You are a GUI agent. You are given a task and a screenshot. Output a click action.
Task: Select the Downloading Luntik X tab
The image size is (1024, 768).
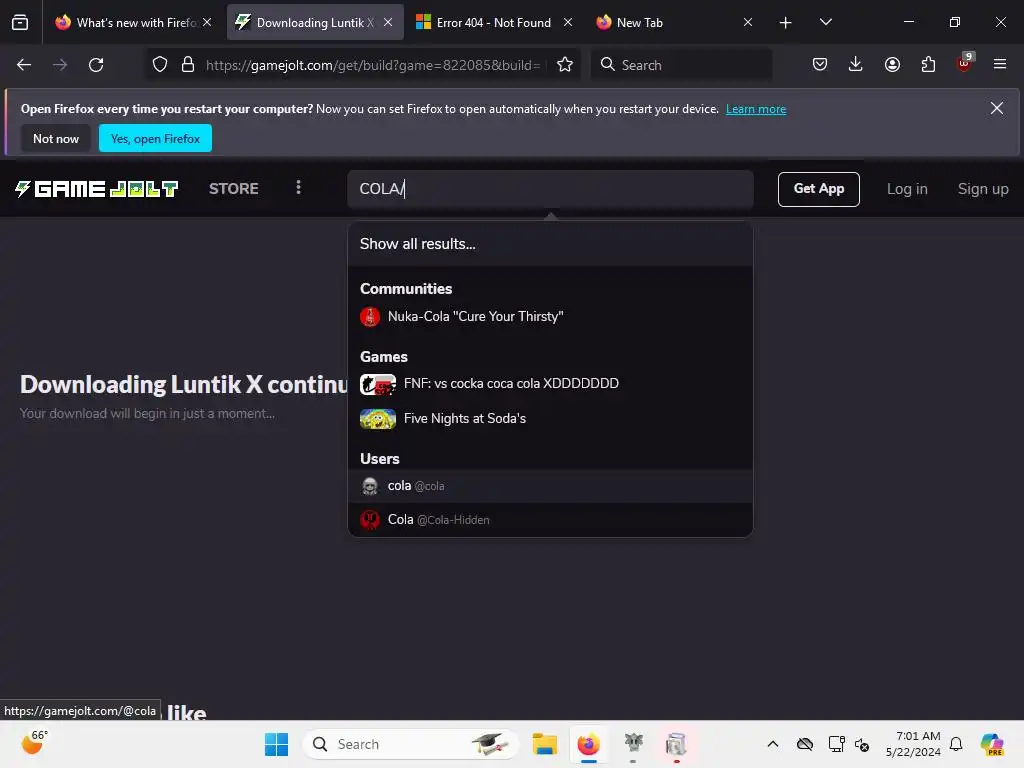pyautogui.click(x=315, y=23)
